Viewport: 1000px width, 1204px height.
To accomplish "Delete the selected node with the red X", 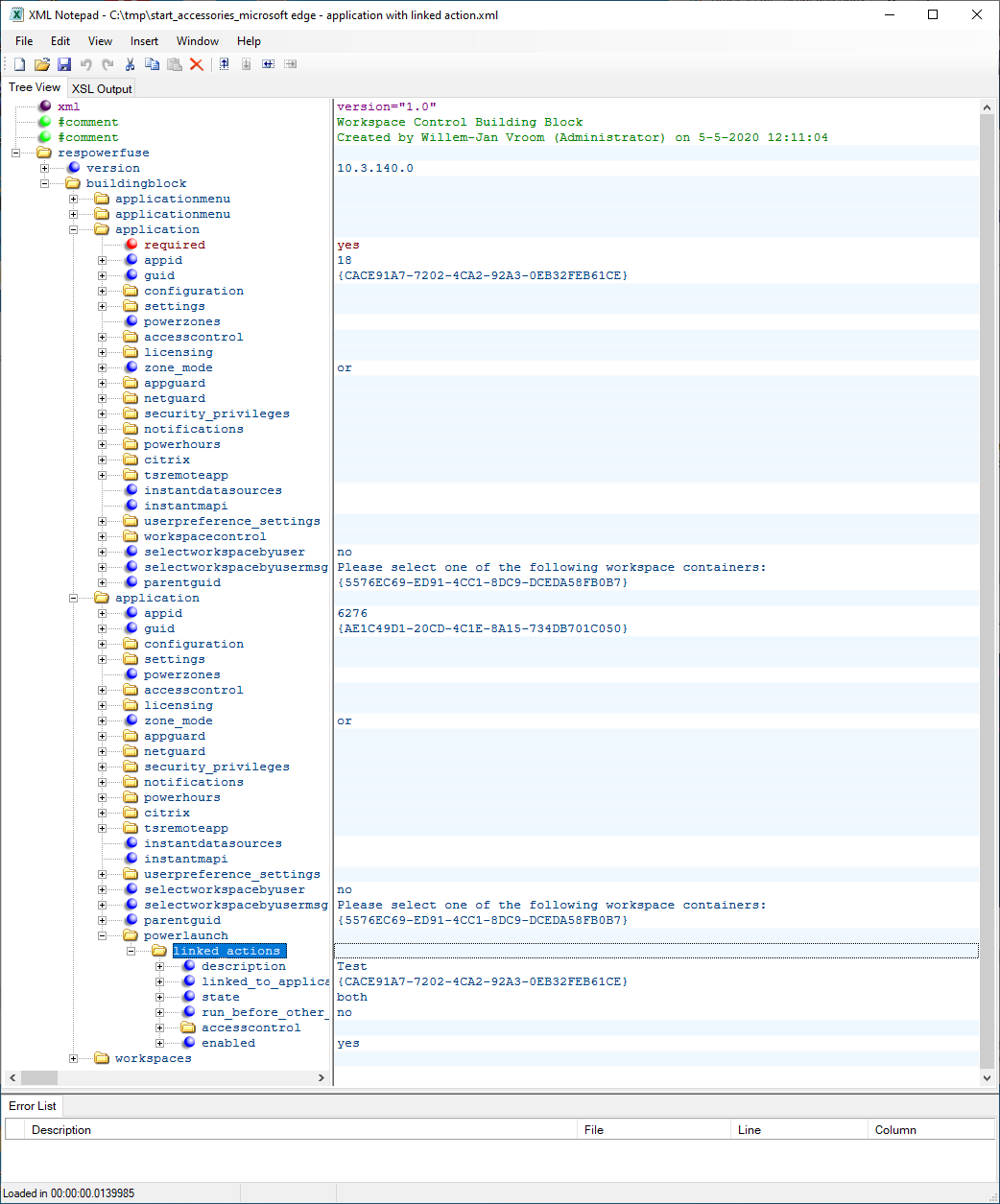I will click(x=197, y=64).
